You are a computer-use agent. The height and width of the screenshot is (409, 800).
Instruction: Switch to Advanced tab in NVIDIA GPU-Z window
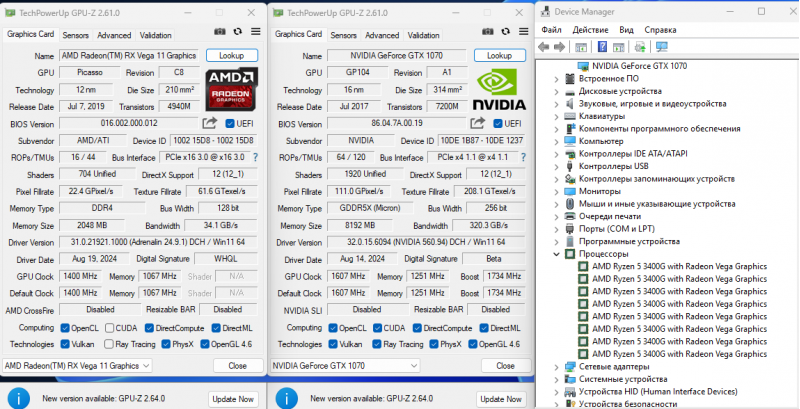coord(382,35)
